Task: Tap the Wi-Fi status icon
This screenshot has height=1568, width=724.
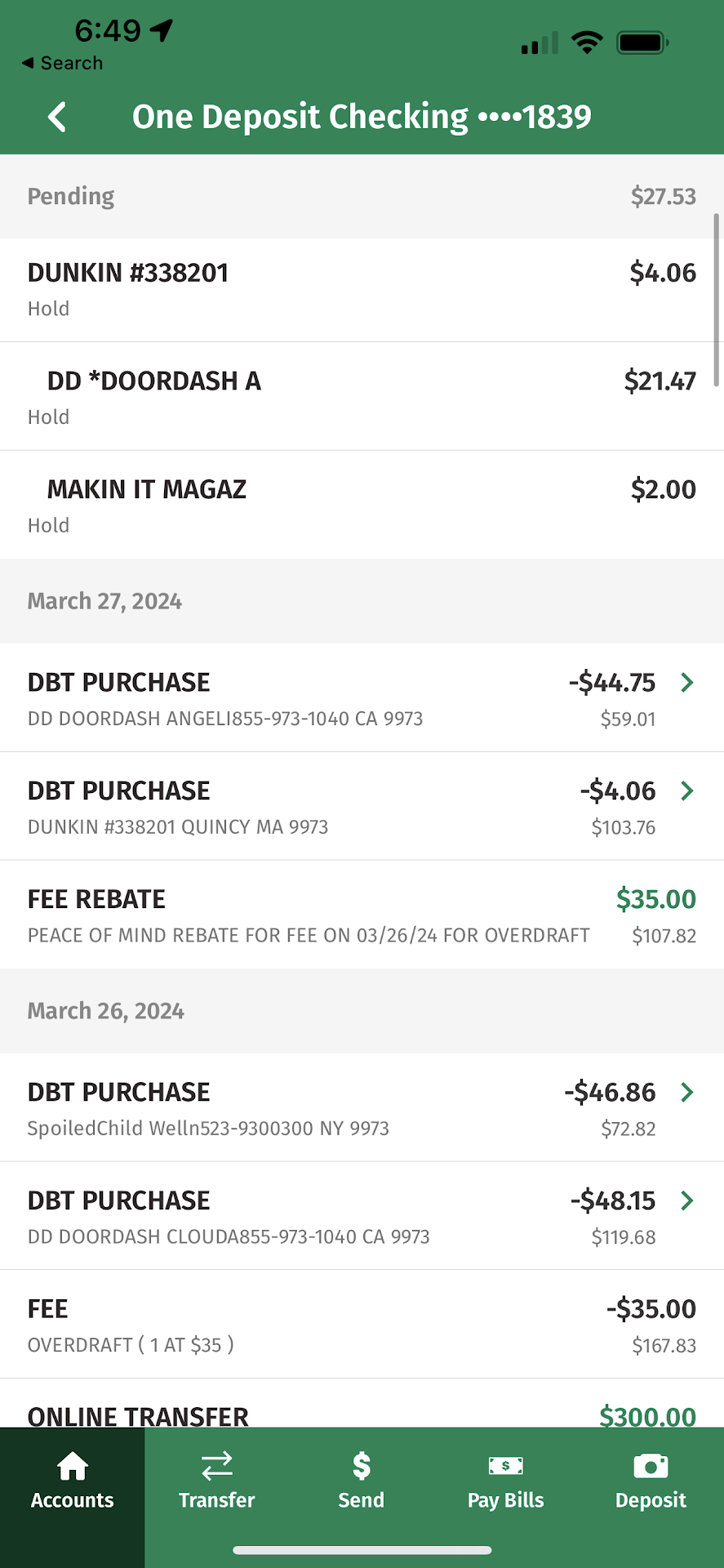Action: coord(587,42)
